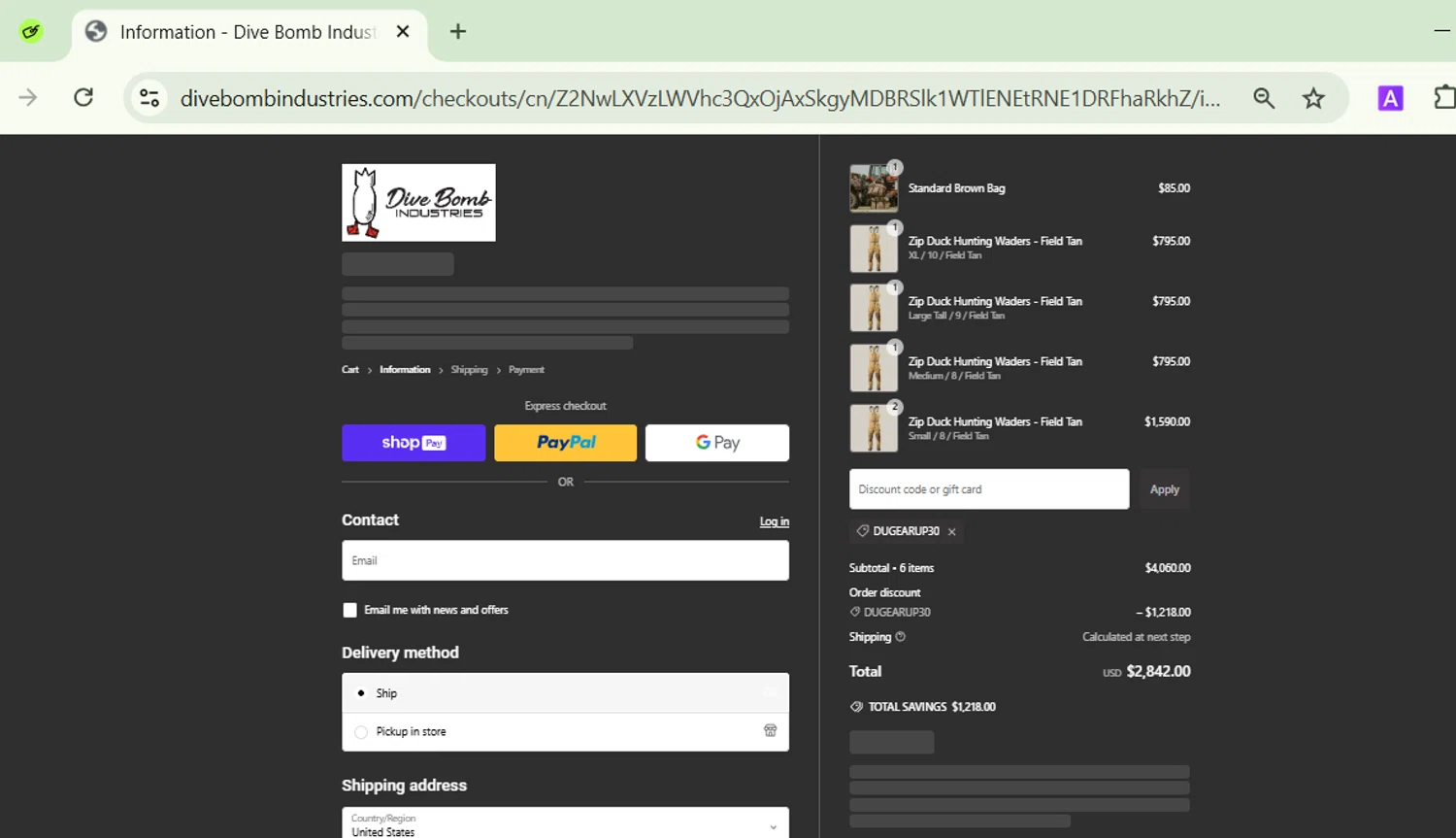This screenshot has width=1456, height=838.
Task: Open site information icon in address bar
Action: click(149, 98)
